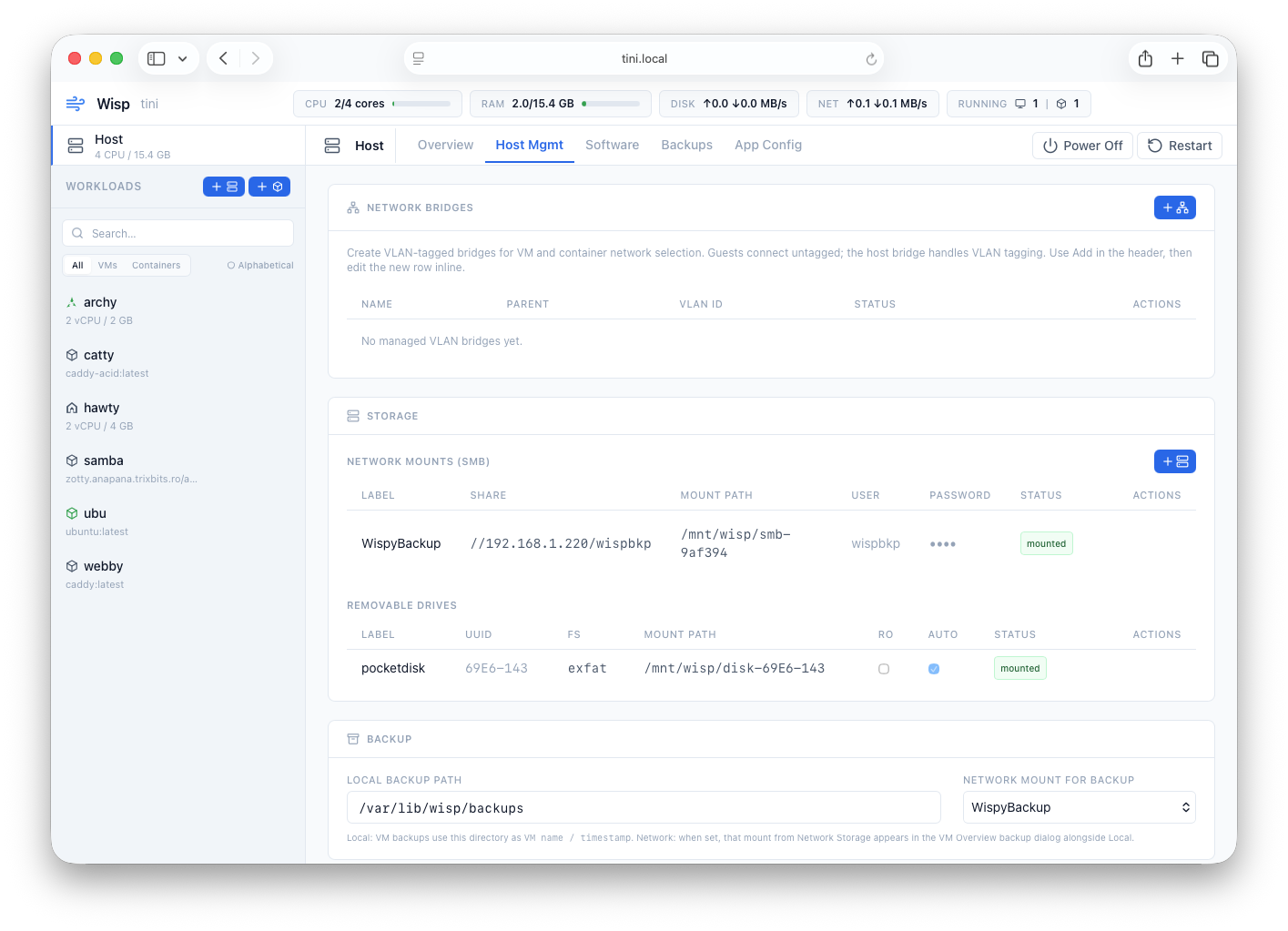Screen dimensions: 1288x931
Task: Add a new SMB network mount
Action: [1175, 461]
